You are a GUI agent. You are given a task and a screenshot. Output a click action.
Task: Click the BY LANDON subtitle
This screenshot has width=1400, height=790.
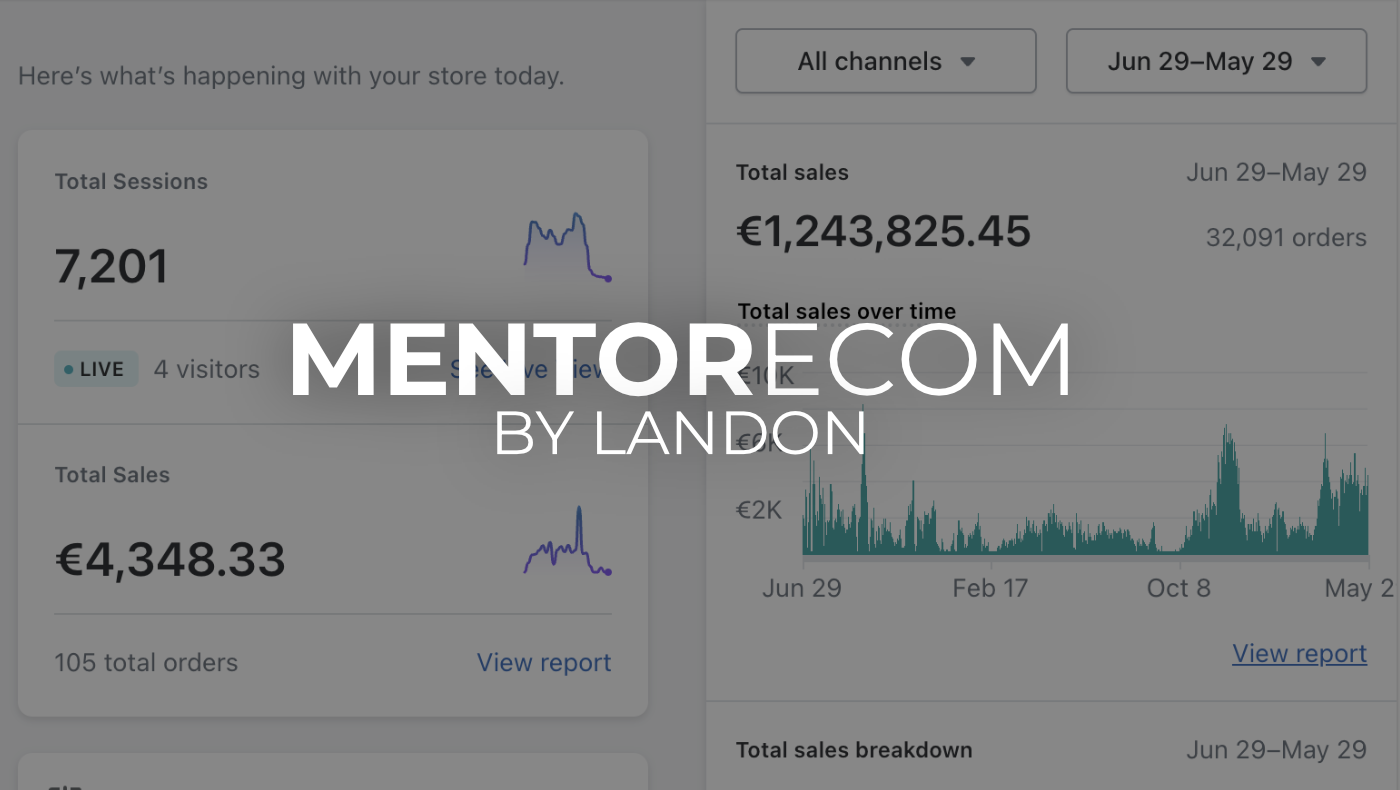point(680,433)
